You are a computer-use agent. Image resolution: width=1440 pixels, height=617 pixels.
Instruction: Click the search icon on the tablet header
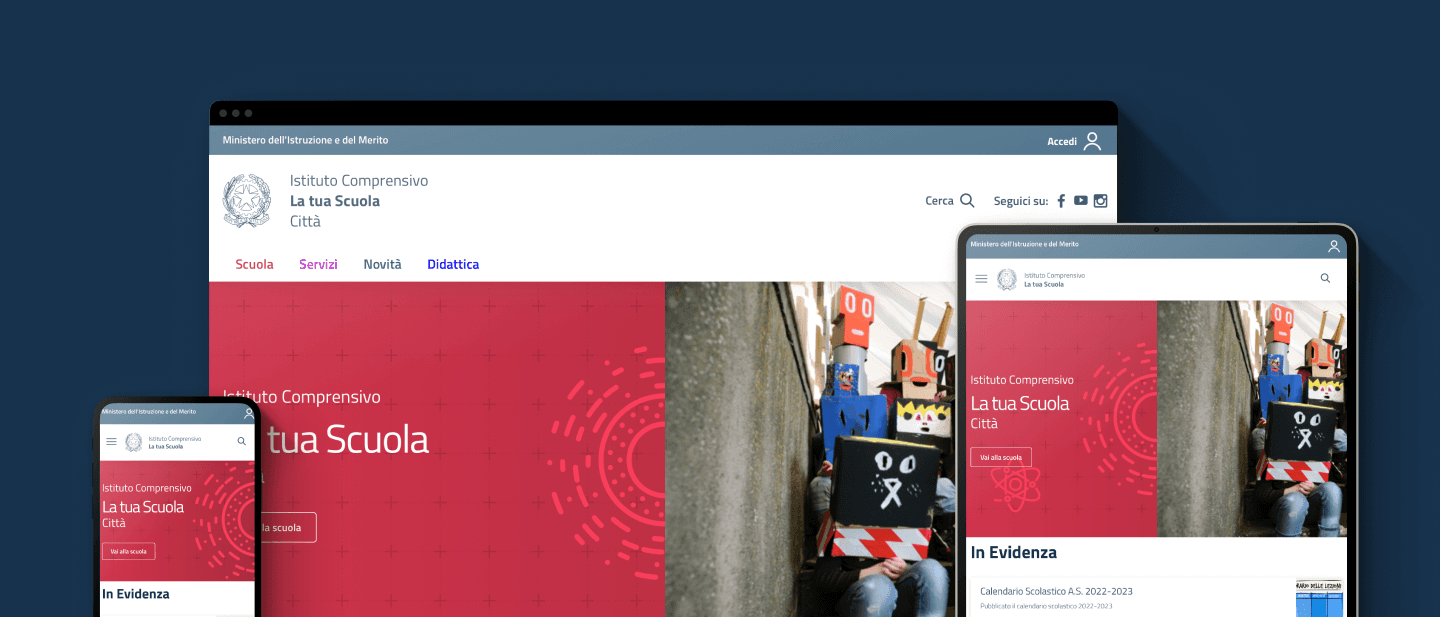[1326, 279]
